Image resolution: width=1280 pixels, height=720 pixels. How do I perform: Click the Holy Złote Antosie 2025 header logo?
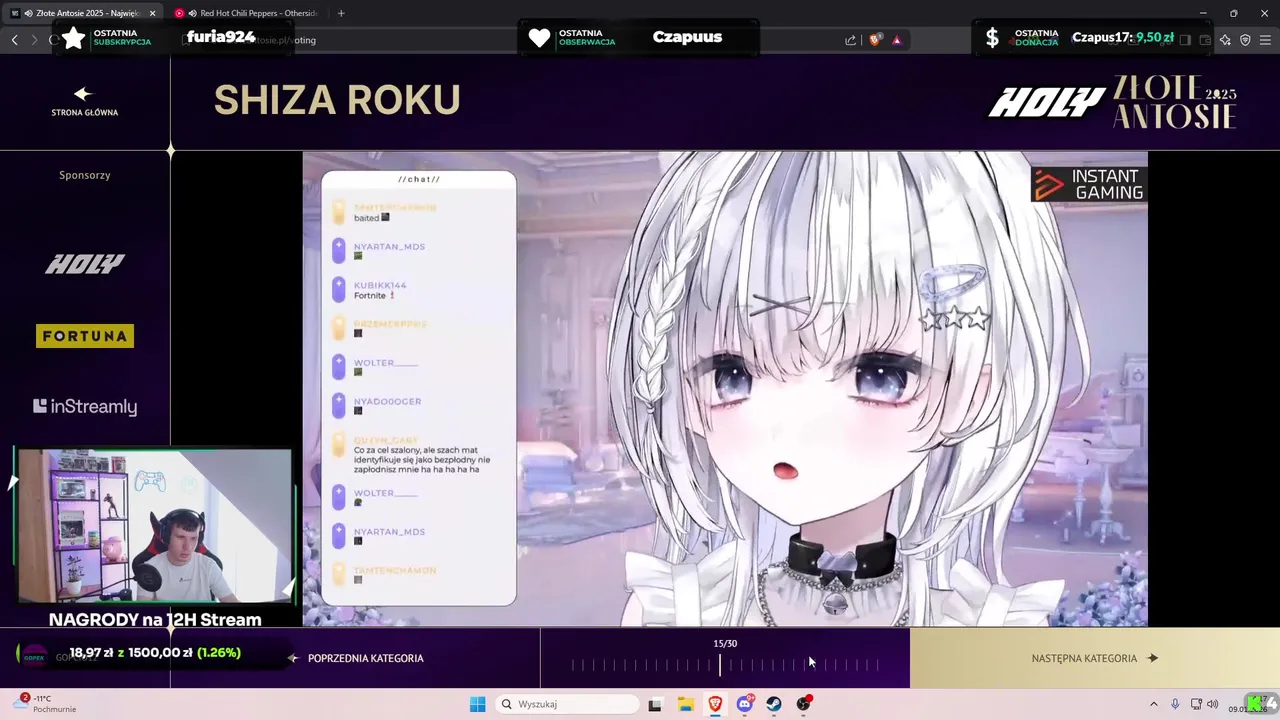tap(1113, 102)
